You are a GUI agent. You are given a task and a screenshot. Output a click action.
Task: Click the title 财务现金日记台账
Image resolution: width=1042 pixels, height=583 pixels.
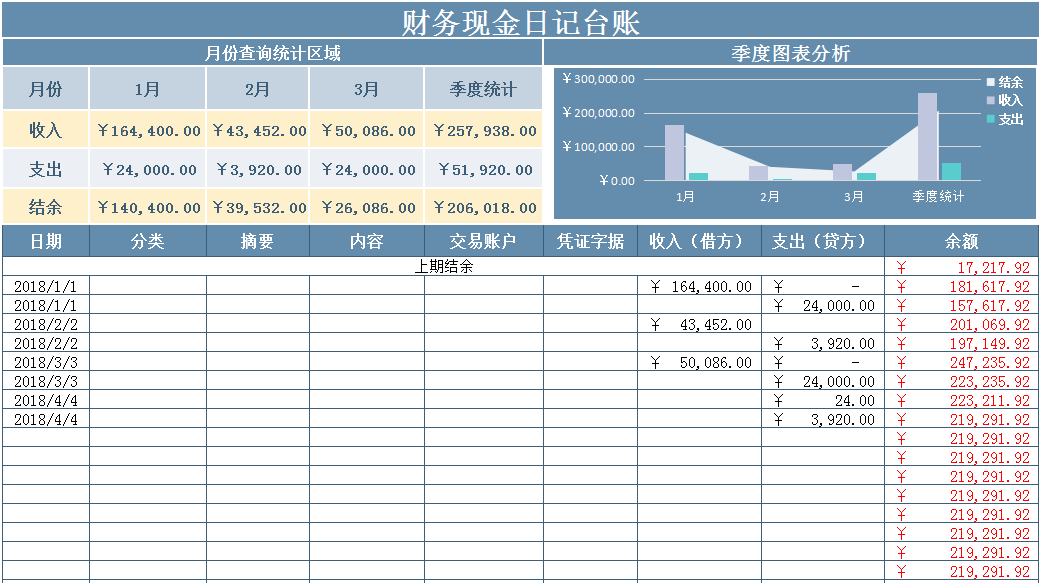click(x=520, y=23)
